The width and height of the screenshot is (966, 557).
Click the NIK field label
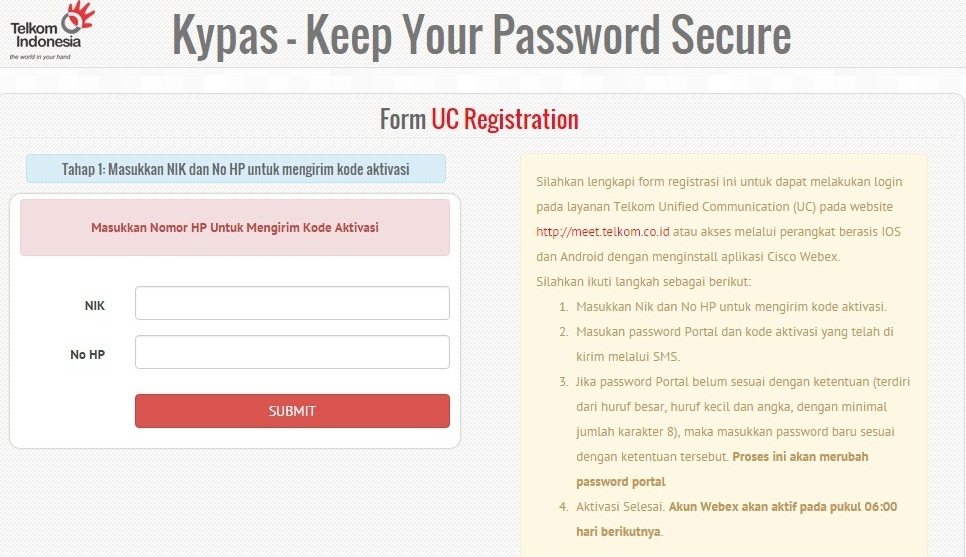(x=94, y=306)
